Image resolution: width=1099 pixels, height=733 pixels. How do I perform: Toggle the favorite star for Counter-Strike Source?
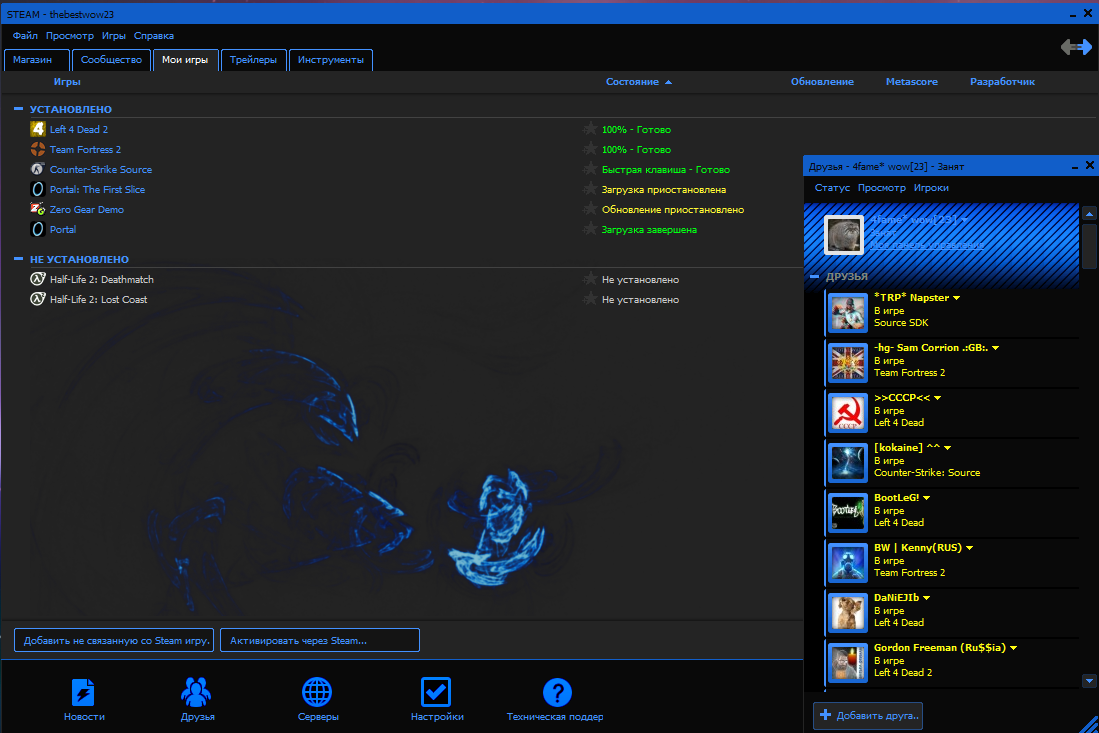tap(590, 169)
